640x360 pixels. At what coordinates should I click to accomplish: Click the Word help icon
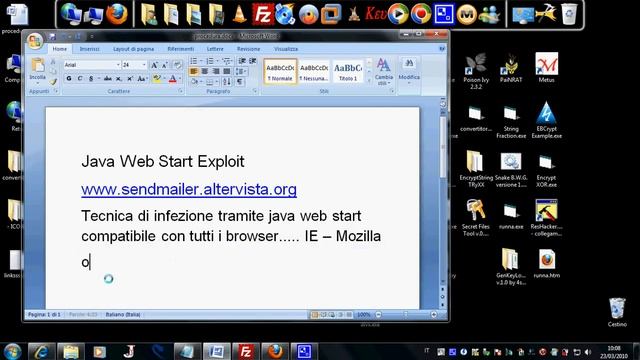[x=442, y=49]
